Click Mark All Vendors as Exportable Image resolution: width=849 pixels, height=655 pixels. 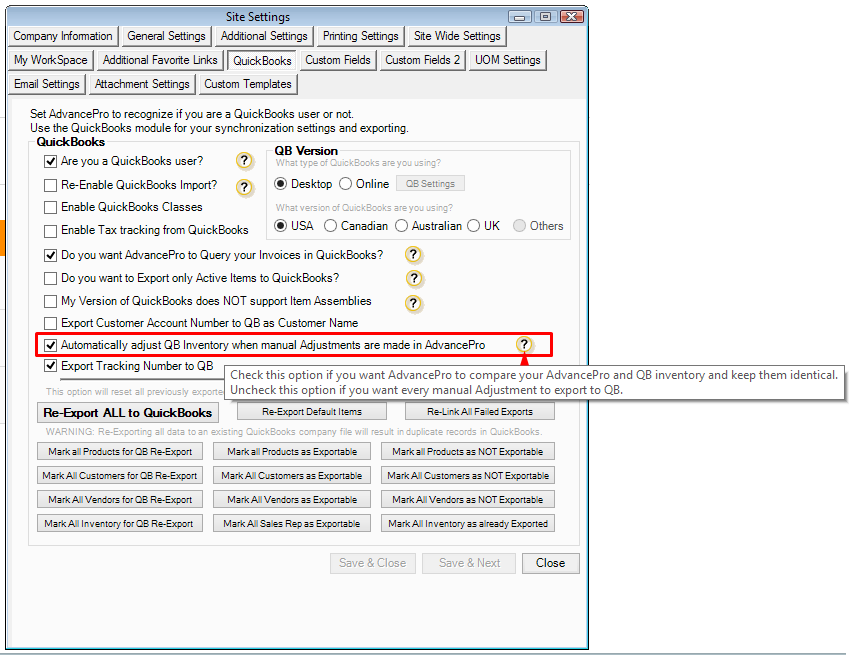291,500
